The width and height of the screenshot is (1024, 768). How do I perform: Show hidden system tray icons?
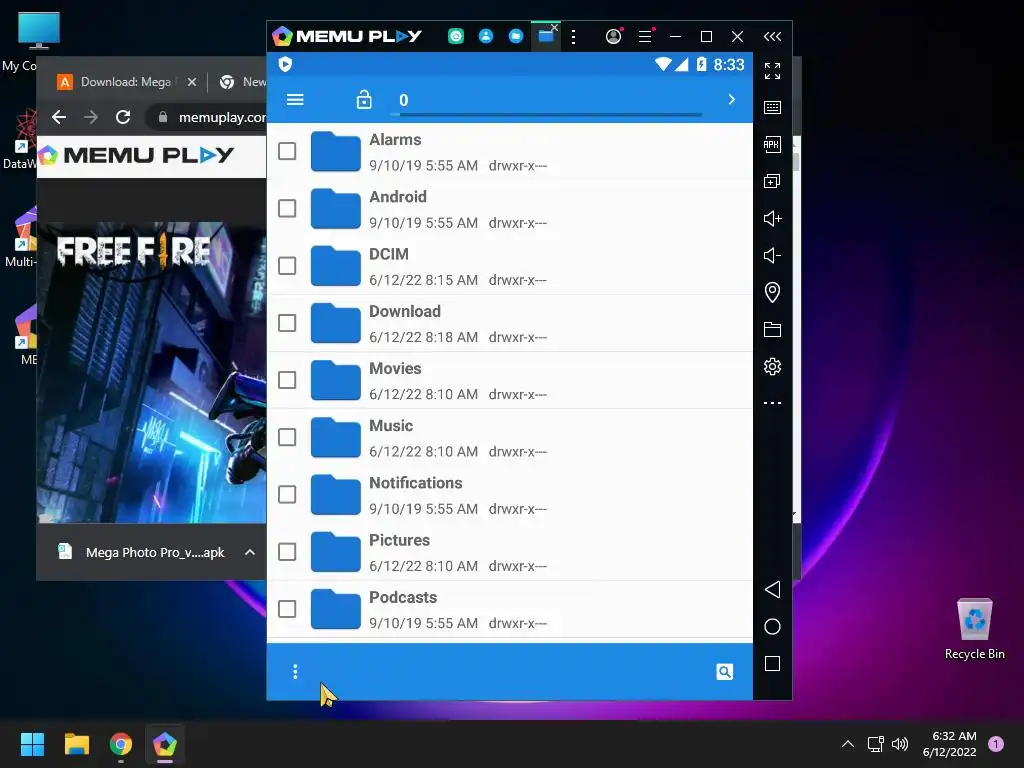coord(848,744)
